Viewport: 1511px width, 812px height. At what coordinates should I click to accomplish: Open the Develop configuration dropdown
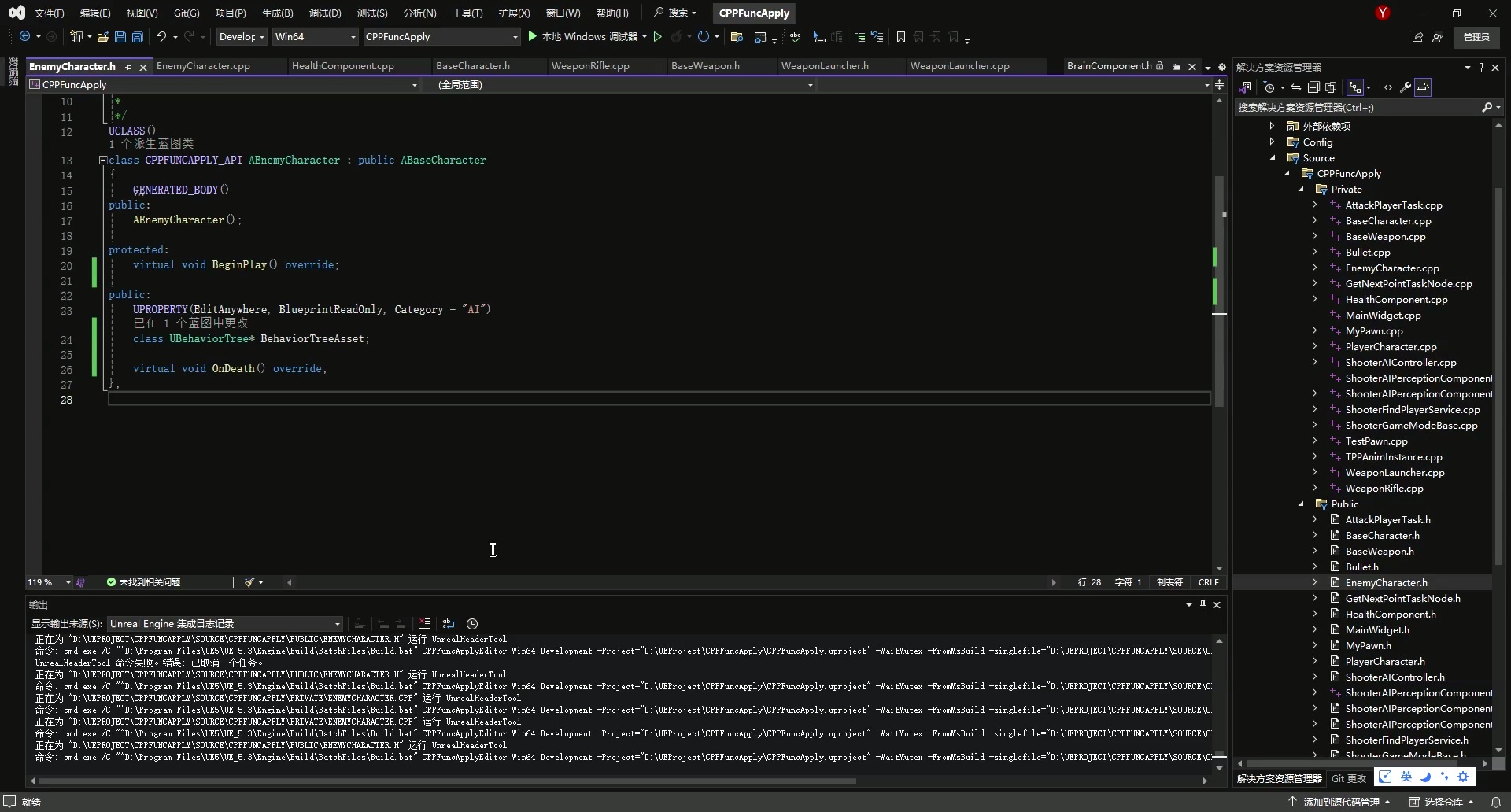pos(242,37)
